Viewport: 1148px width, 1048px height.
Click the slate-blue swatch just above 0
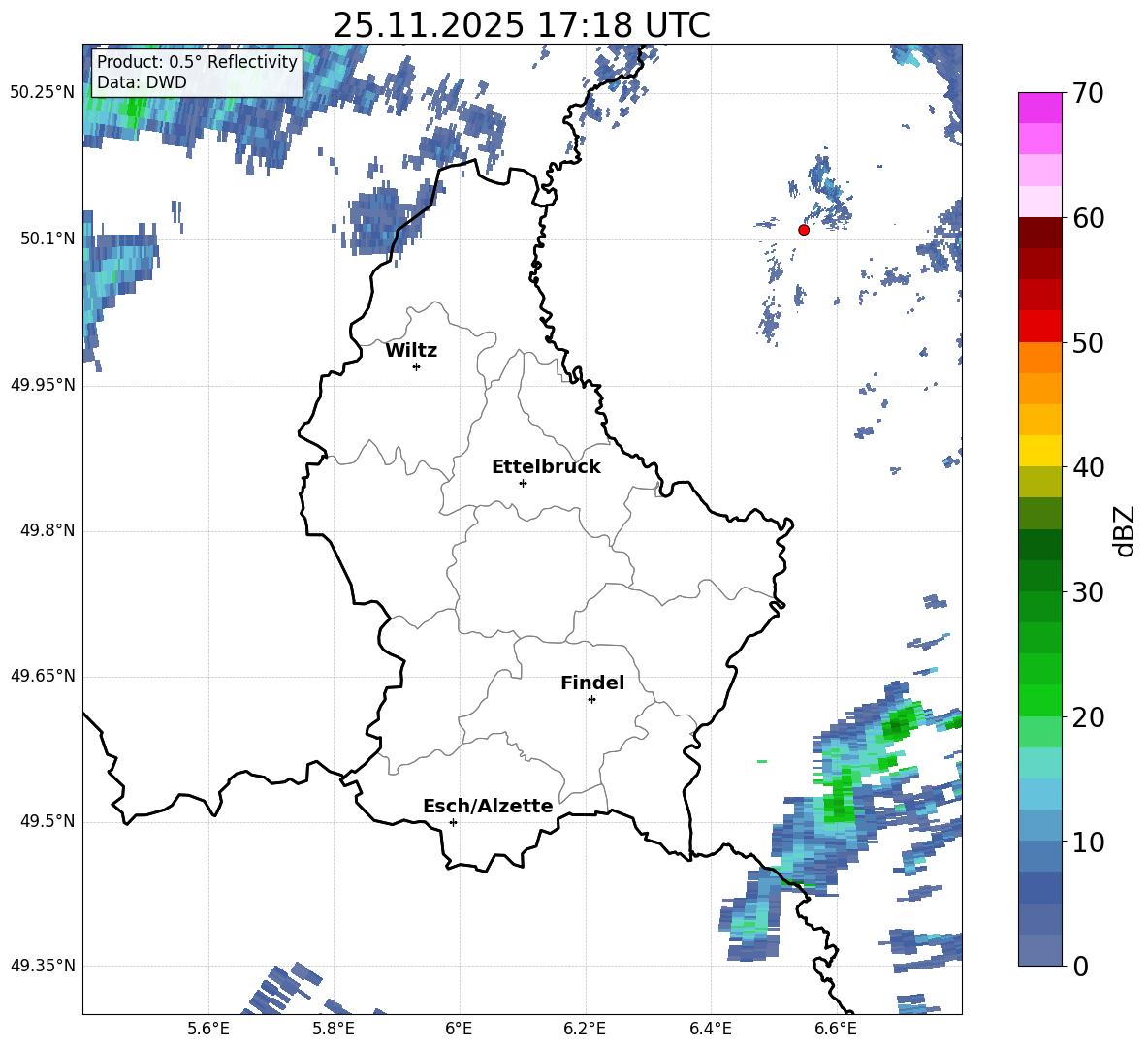1039,950
